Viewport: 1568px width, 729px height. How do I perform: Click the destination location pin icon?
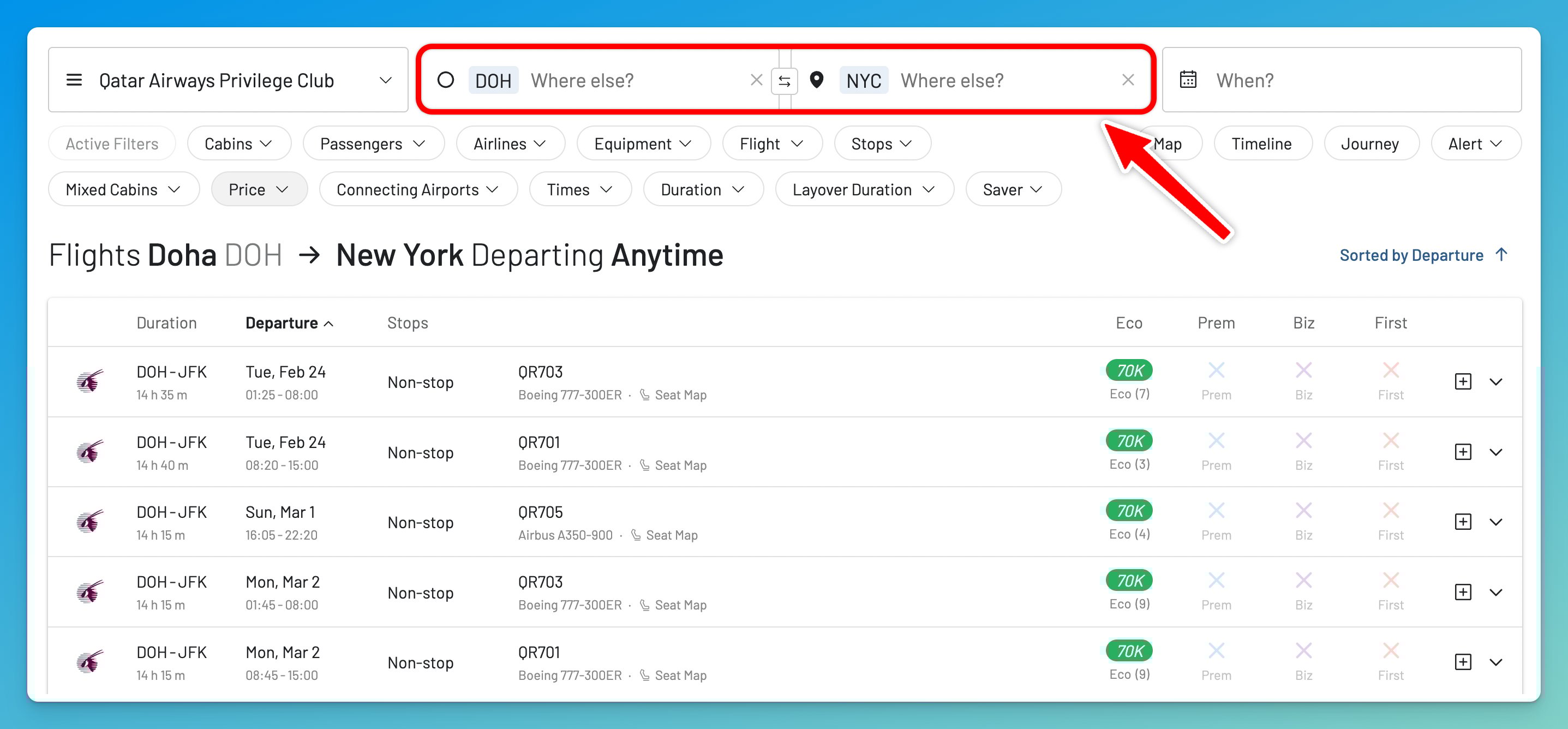pos(817,80)
